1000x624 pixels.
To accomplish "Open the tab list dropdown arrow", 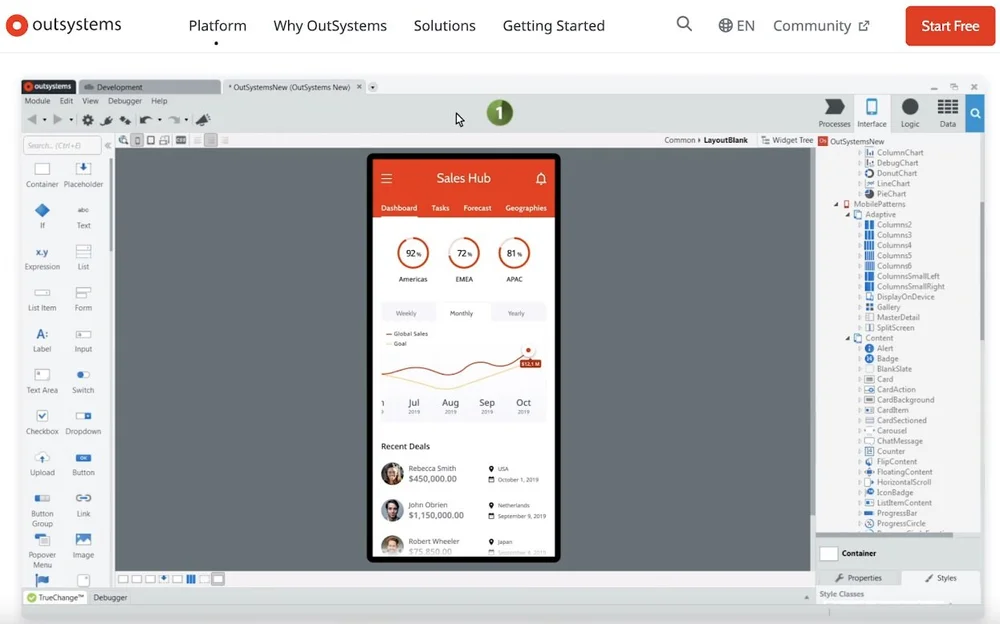I will [x=372, y=87].
